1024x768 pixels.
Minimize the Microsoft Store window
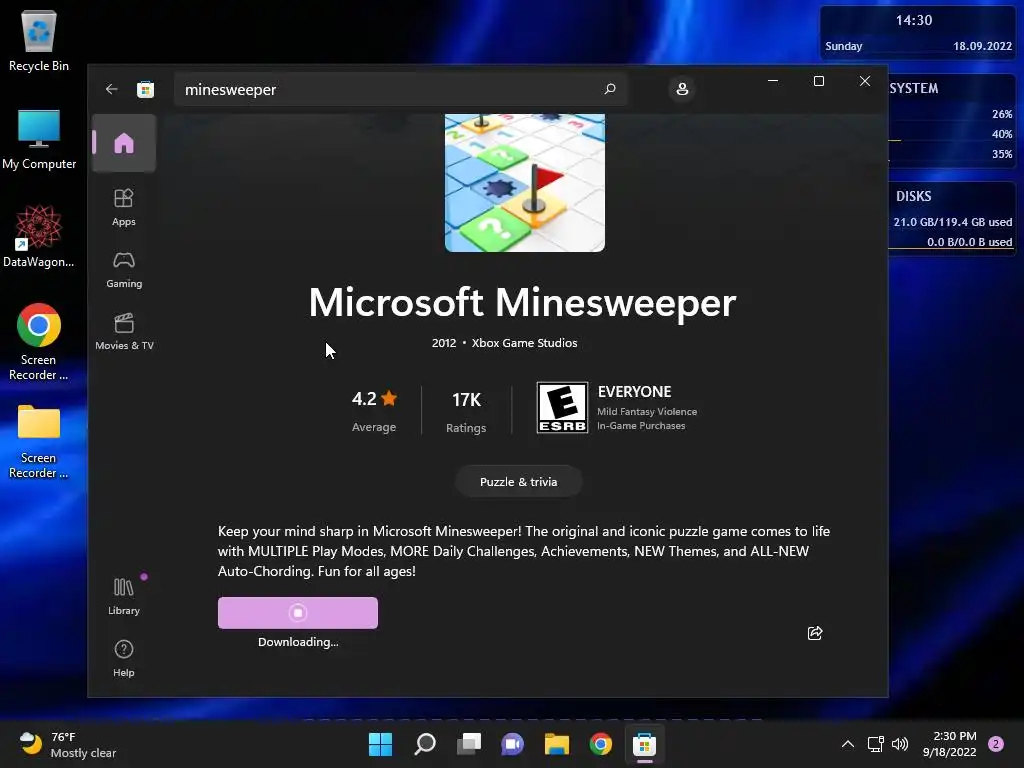(x=773, y=81)
